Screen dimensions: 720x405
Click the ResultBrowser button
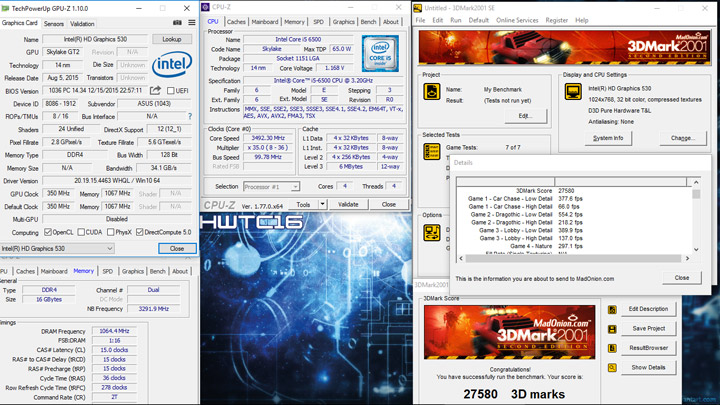click(648, 348)
